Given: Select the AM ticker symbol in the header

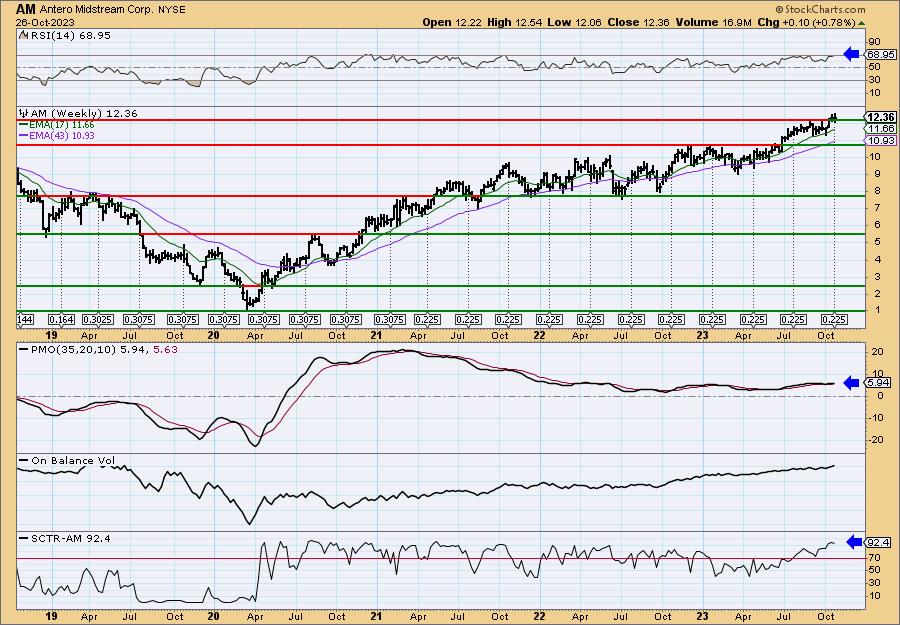Looking at the screenshot, I should [26, 9].
